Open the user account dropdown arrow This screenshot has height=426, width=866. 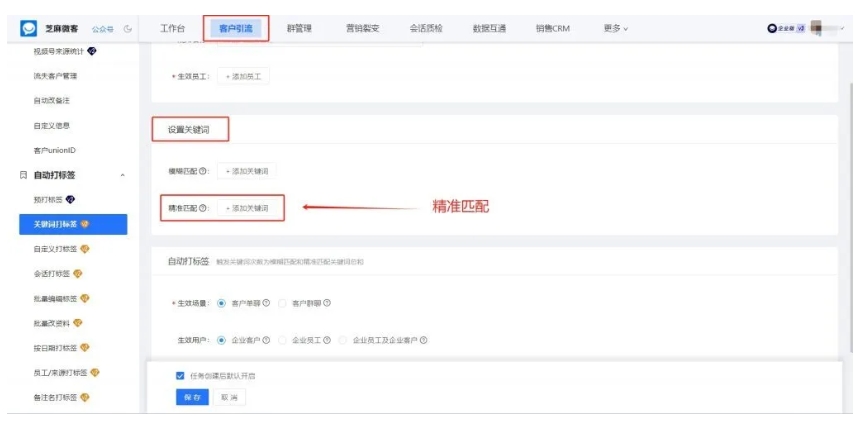click(842, 28)
